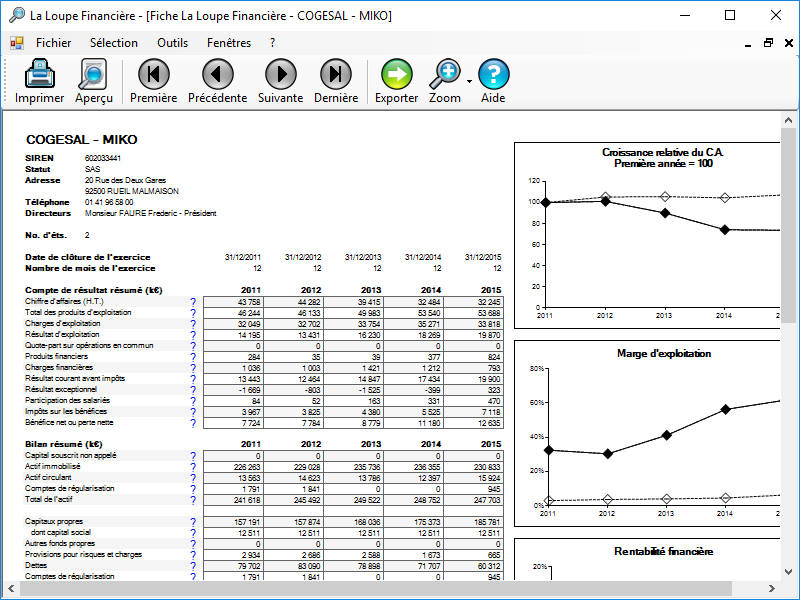Close the inner document window
This screenshot has height=600, width=800.
[789, 43]
